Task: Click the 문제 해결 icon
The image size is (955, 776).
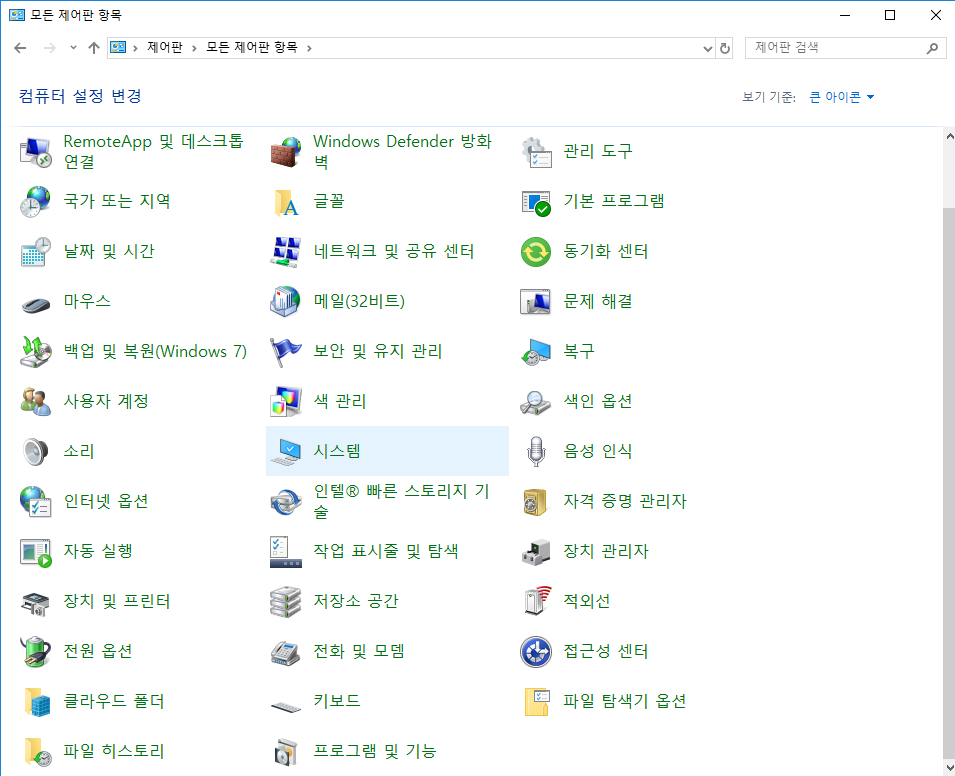Action: (x=536, y=302)
